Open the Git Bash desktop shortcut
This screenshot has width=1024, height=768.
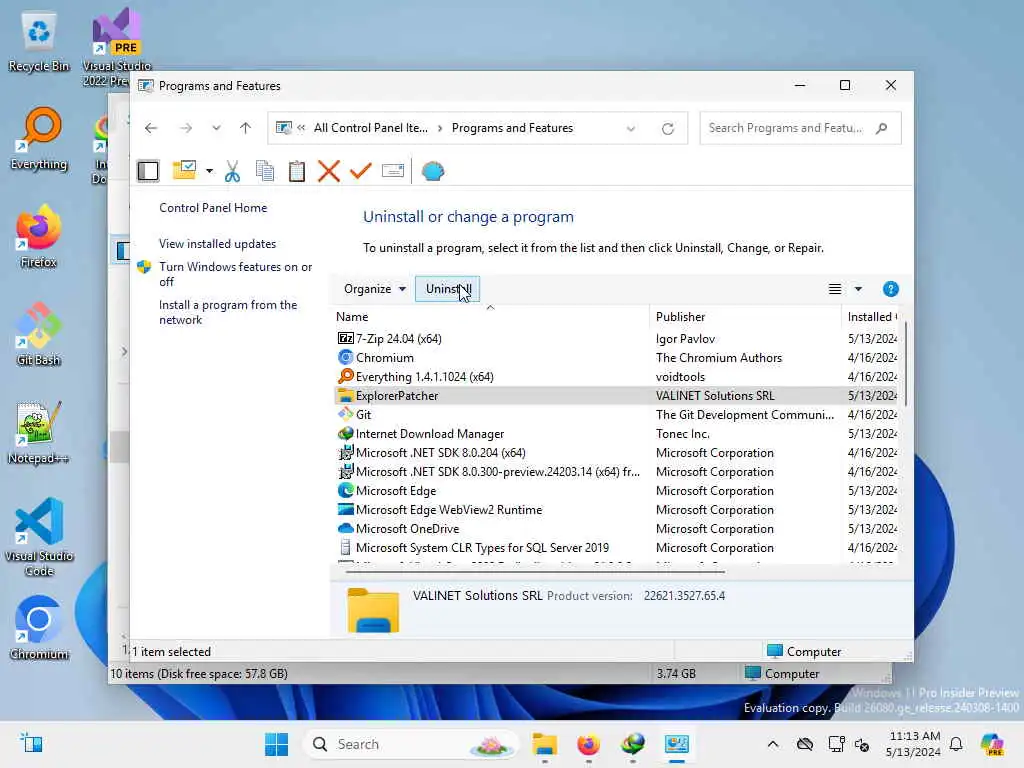click(x=39, y=335)
